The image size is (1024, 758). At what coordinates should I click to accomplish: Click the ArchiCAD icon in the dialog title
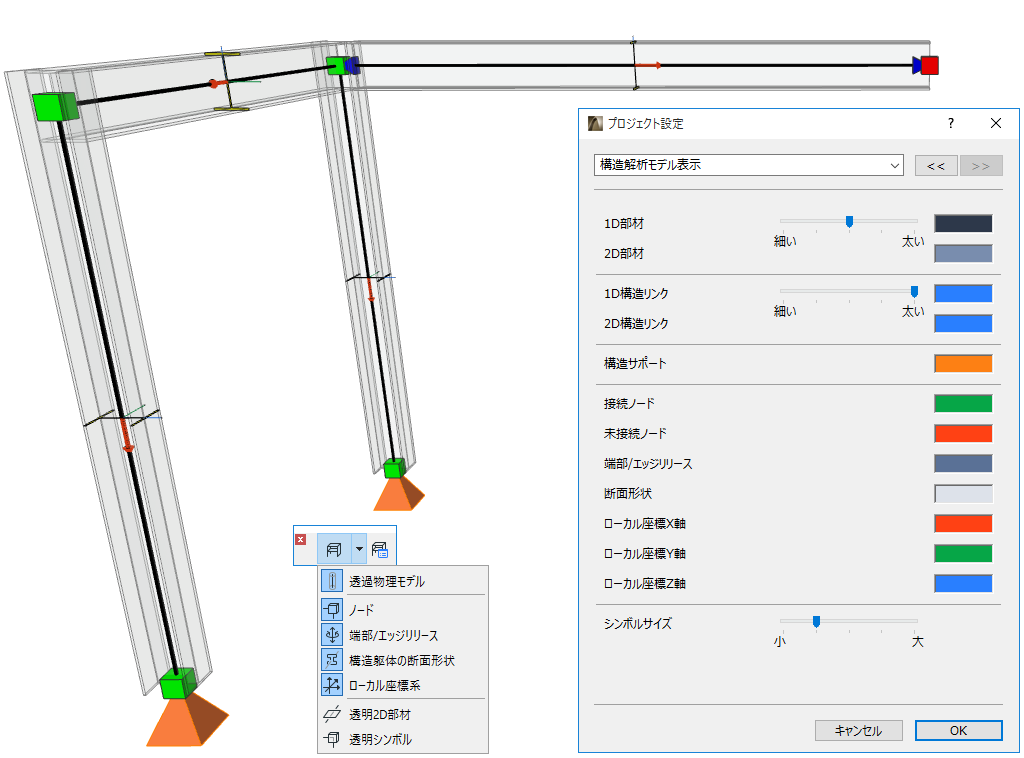click(595, 123)
